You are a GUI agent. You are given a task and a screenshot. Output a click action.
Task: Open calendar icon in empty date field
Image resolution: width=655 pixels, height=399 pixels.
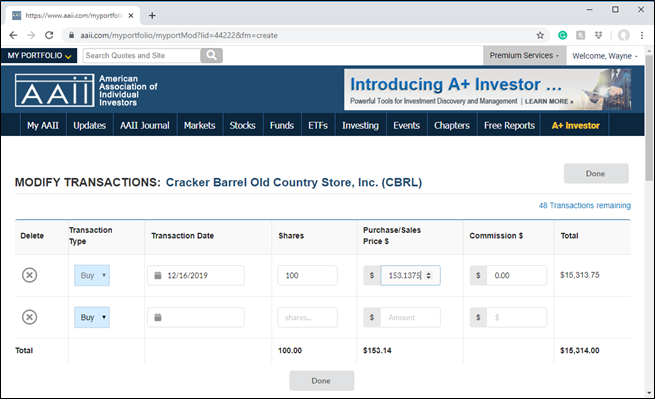click(x=158, y=318)
